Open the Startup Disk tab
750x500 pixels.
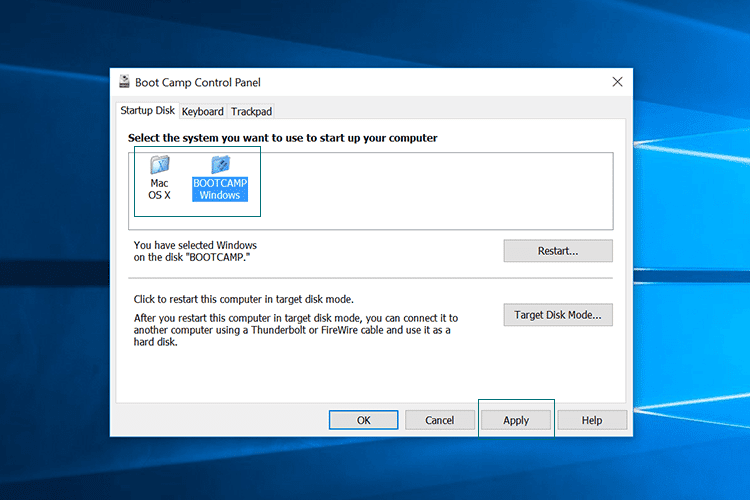point(147,111)
